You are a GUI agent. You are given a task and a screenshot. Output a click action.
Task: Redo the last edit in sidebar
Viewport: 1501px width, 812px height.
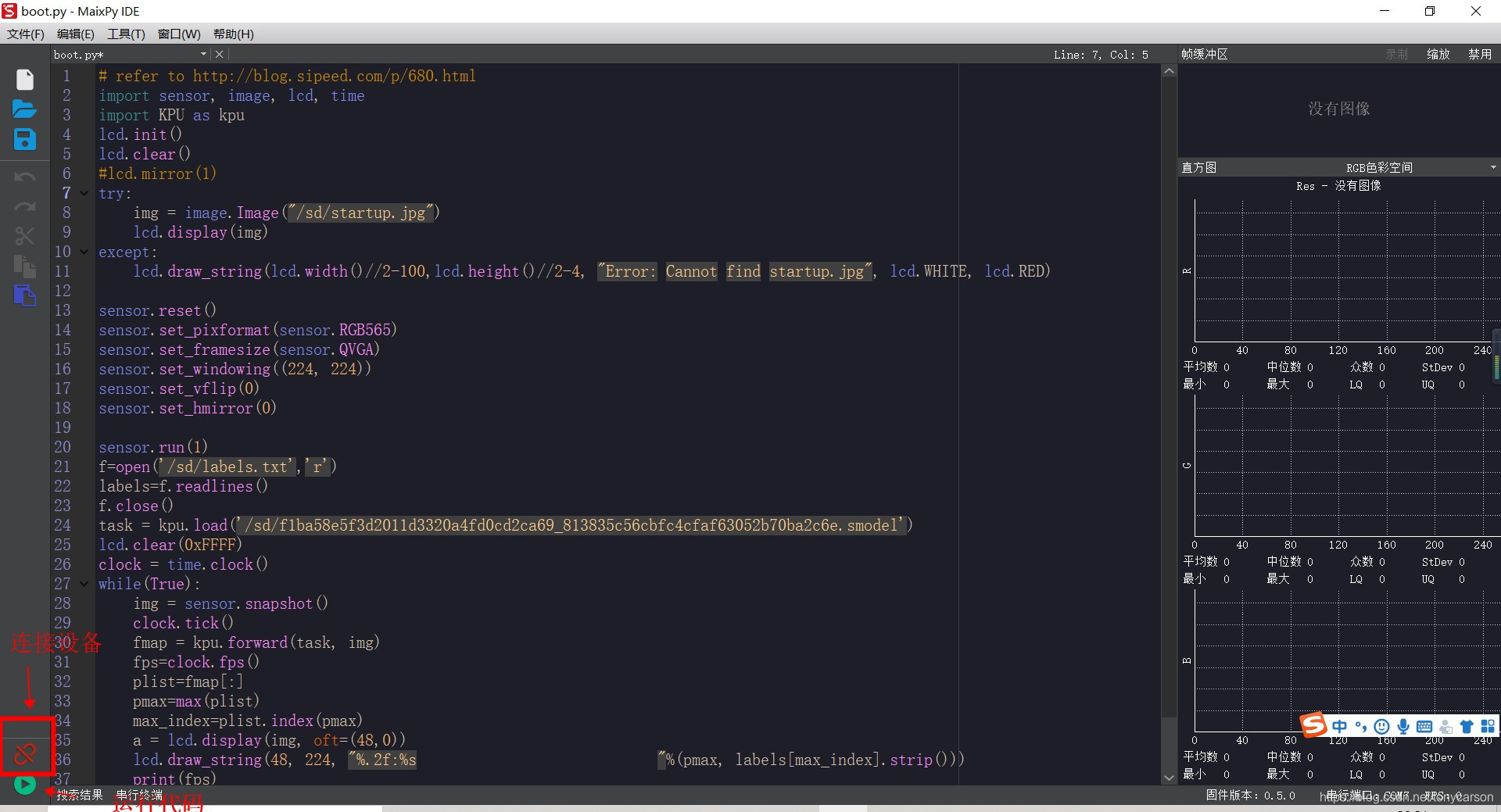click(x=25, y=206)
